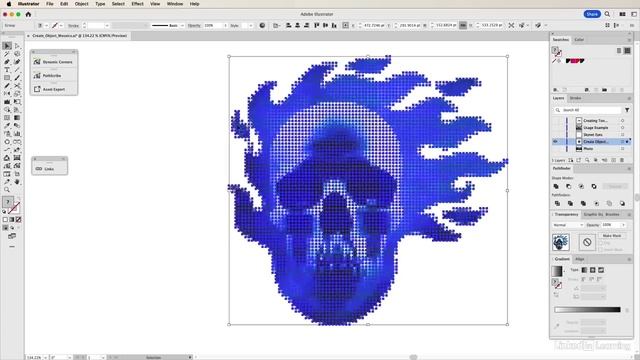640x360 pixels.
Task: Open the control bar opacity dropdown arrow
Action: tap(225, 25)
